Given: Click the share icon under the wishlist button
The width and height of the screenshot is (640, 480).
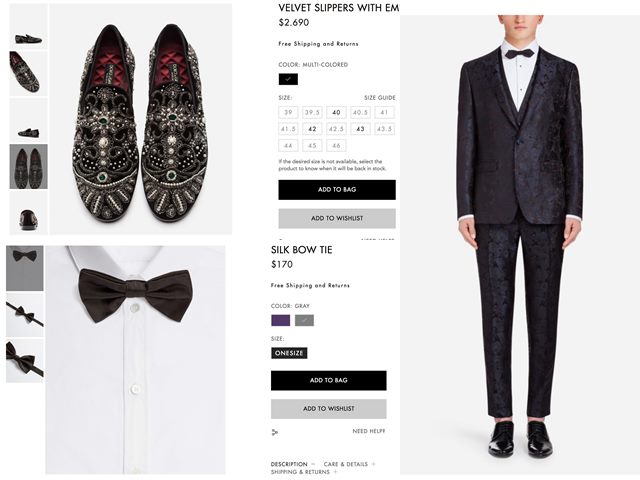Looking at the screenshot, I should point(274,432).
